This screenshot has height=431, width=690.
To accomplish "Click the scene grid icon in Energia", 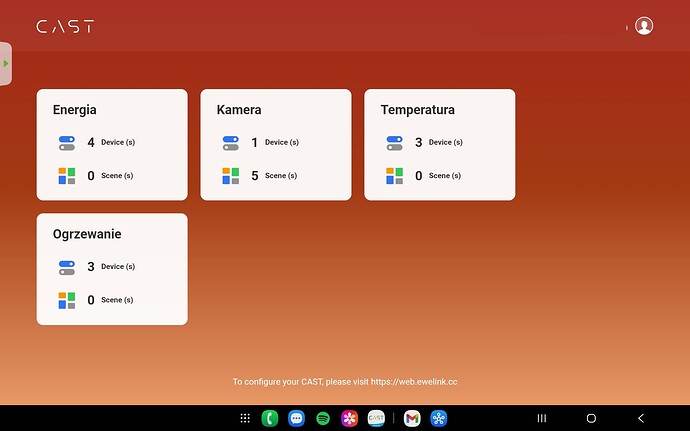I will pos(67,176).
